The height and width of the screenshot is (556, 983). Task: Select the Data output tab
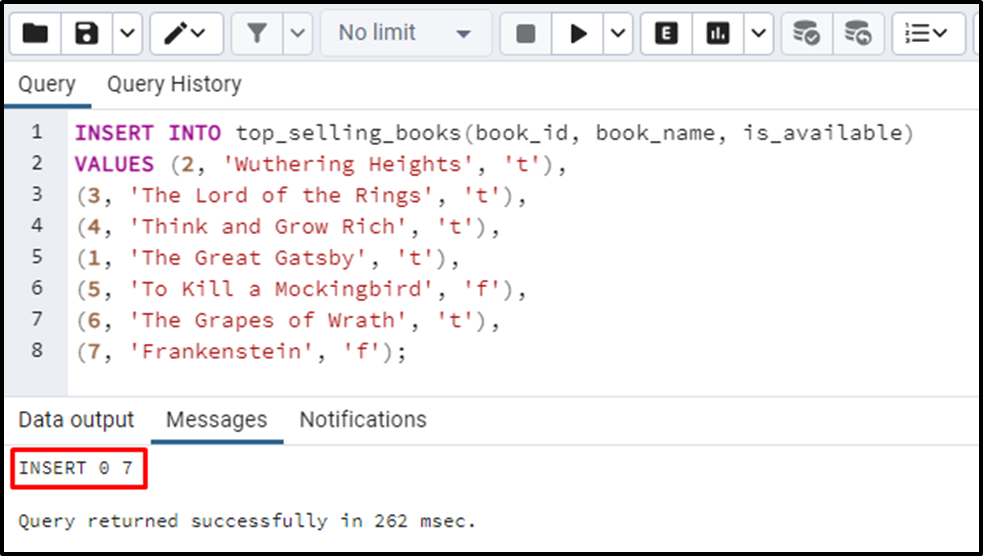click(76, 419)
